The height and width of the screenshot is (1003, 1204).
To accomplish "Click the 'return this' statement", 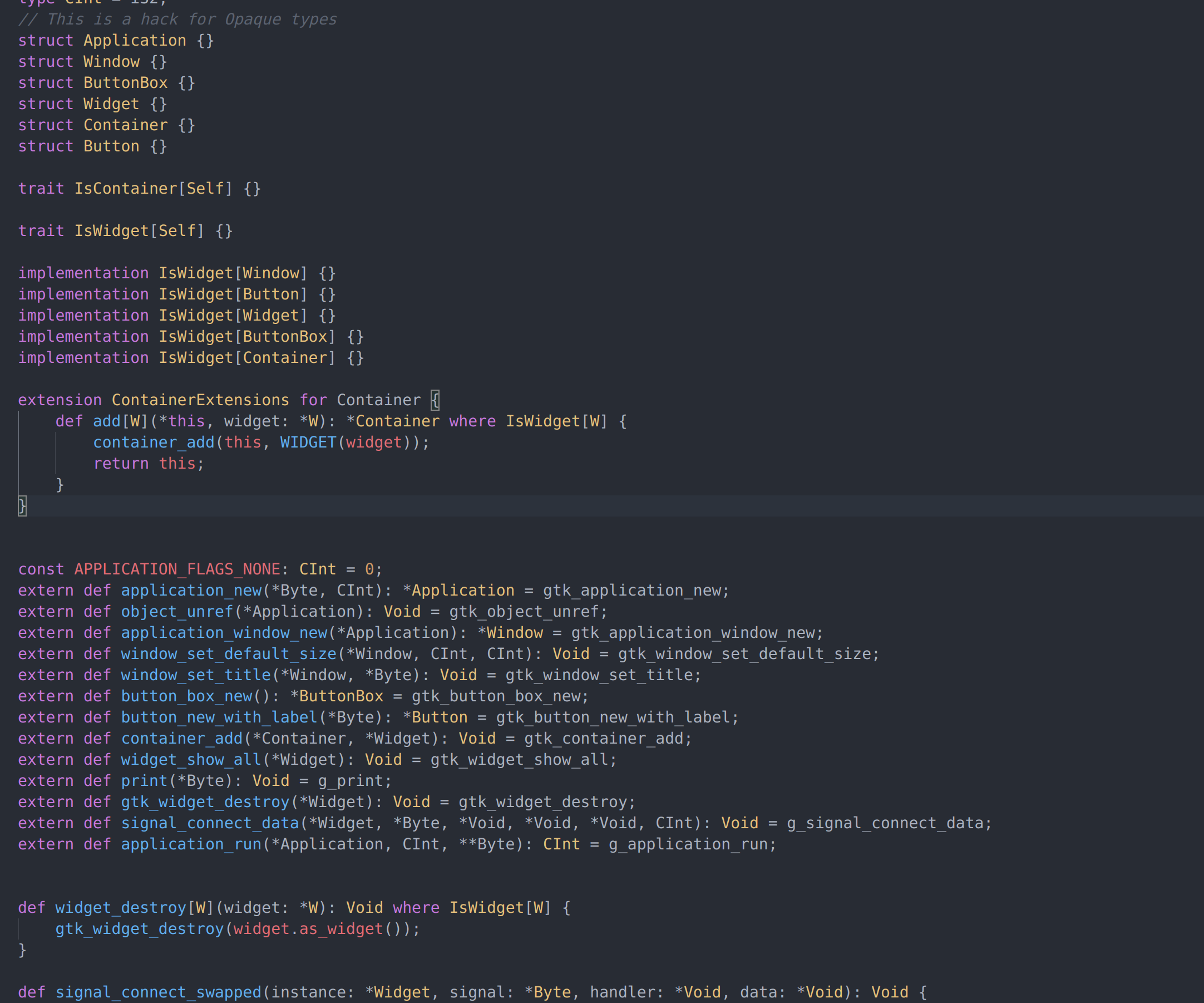I will 148,464.
